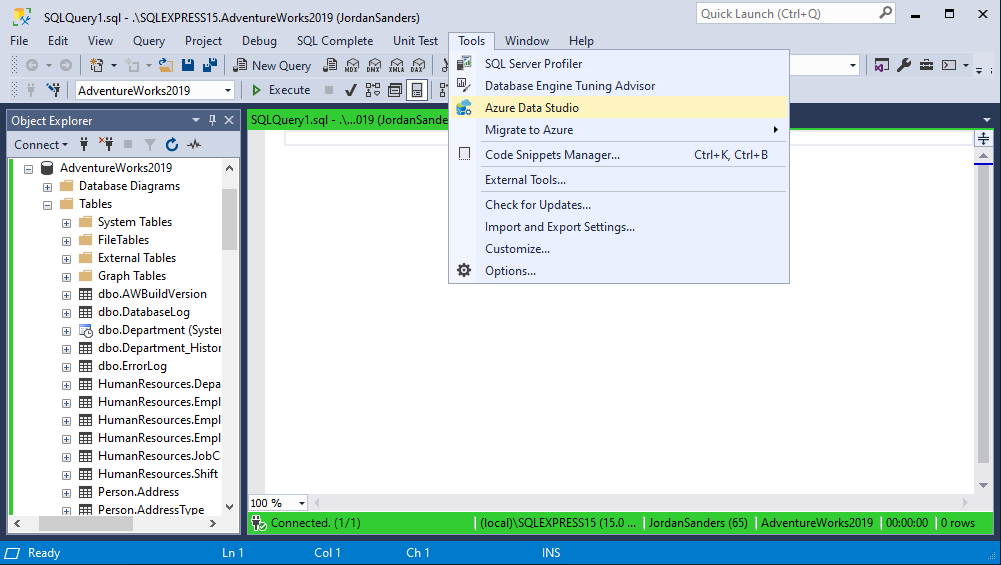The height and width of the screenshot is (565, 1001).
Task: Open the Connect dropdown in Object Explorer
Action: click(41, 144)
